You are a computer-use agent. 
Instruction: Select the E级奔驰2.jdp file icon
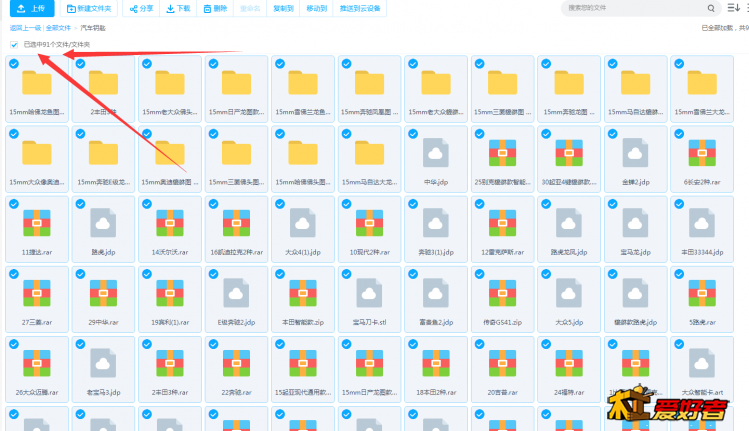(x=236, y=293)
